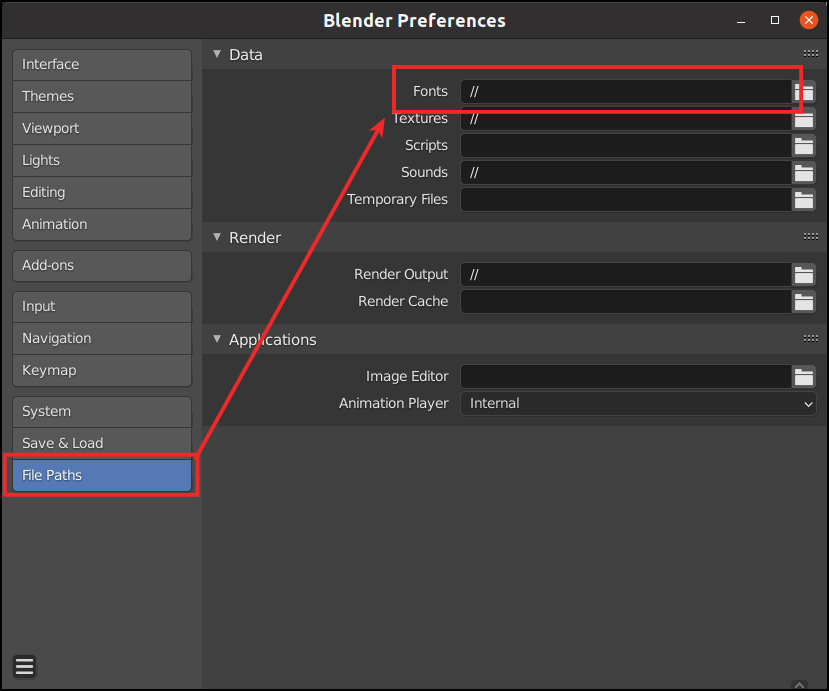Screen dimensions: 829x691
Task: Open folder browser for Image Editor
Action: pos(804,377)
